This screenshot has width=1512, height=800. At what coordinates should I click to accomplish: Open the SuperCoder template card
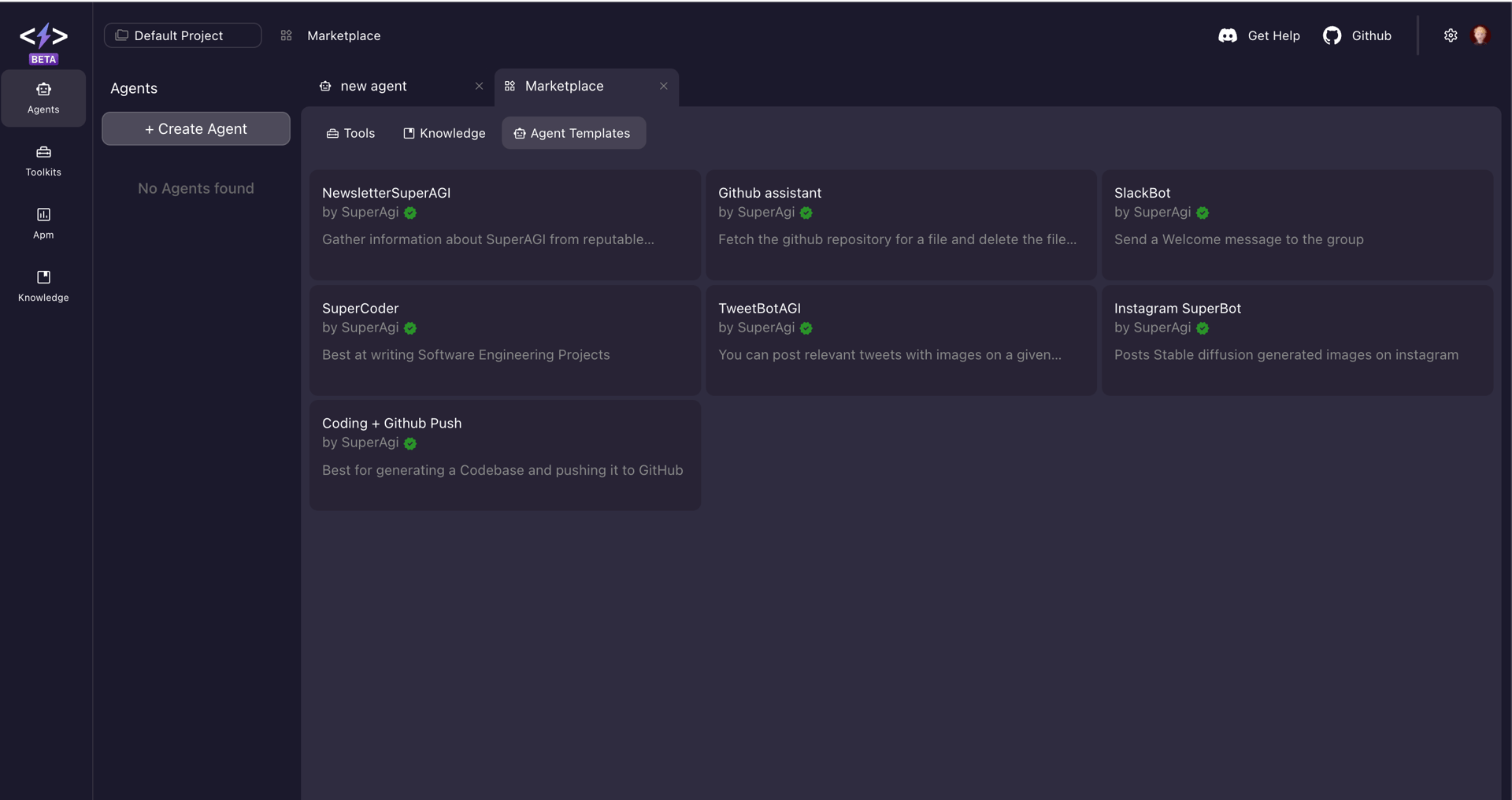(505, 339)
